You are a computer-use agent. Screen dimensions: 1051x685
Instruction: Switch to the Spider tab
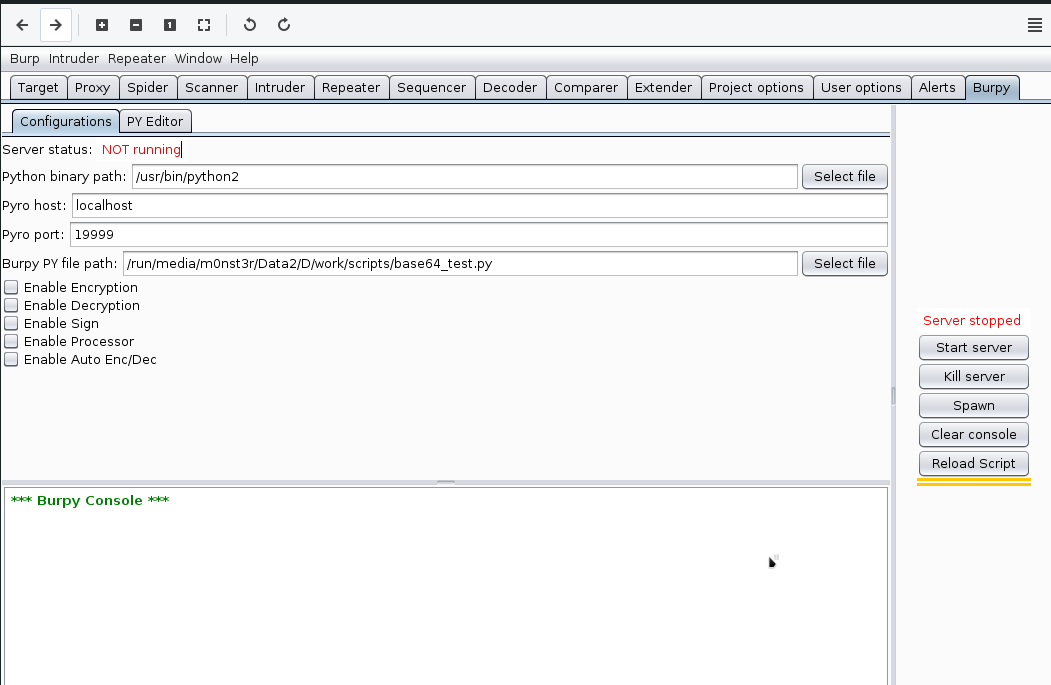tap(147, 88)
